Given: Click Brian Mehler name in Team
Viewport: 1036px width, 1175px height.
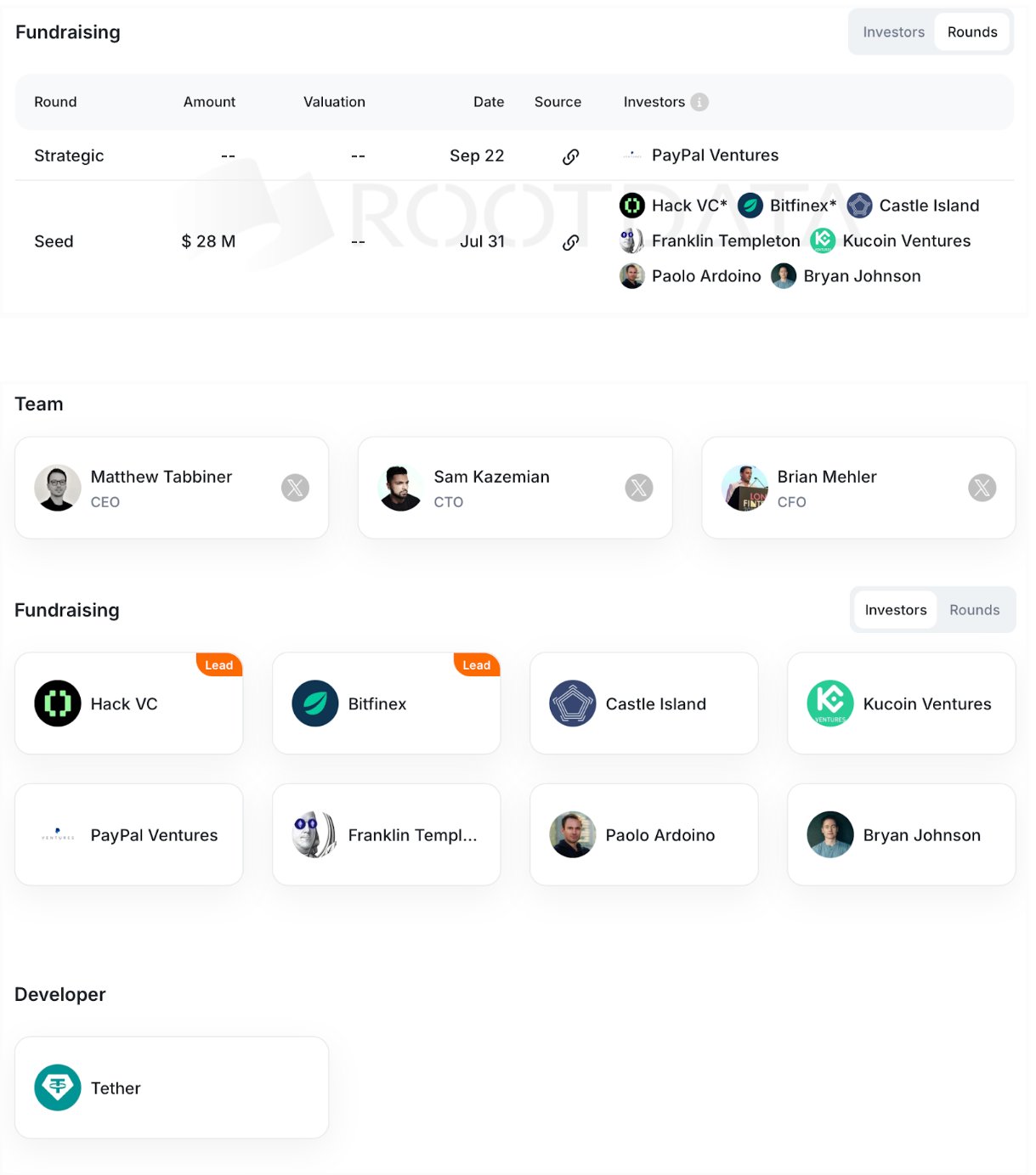Looking at the screenshot, I should point(827,477).
